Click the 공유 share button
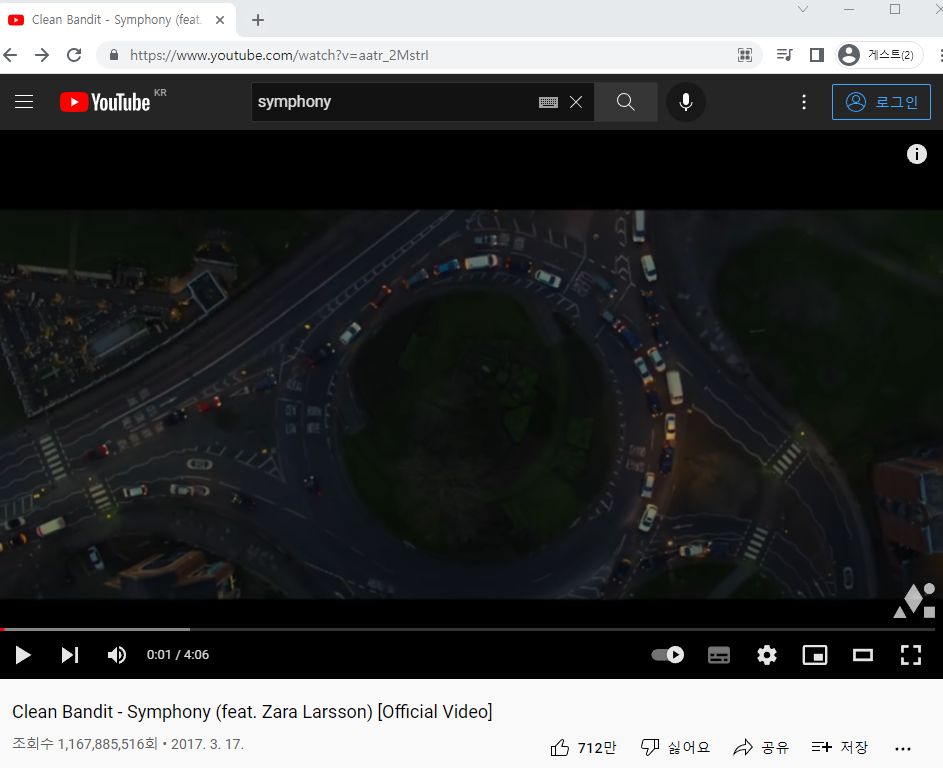Viewport: 943px width, 768px height. 761,748
